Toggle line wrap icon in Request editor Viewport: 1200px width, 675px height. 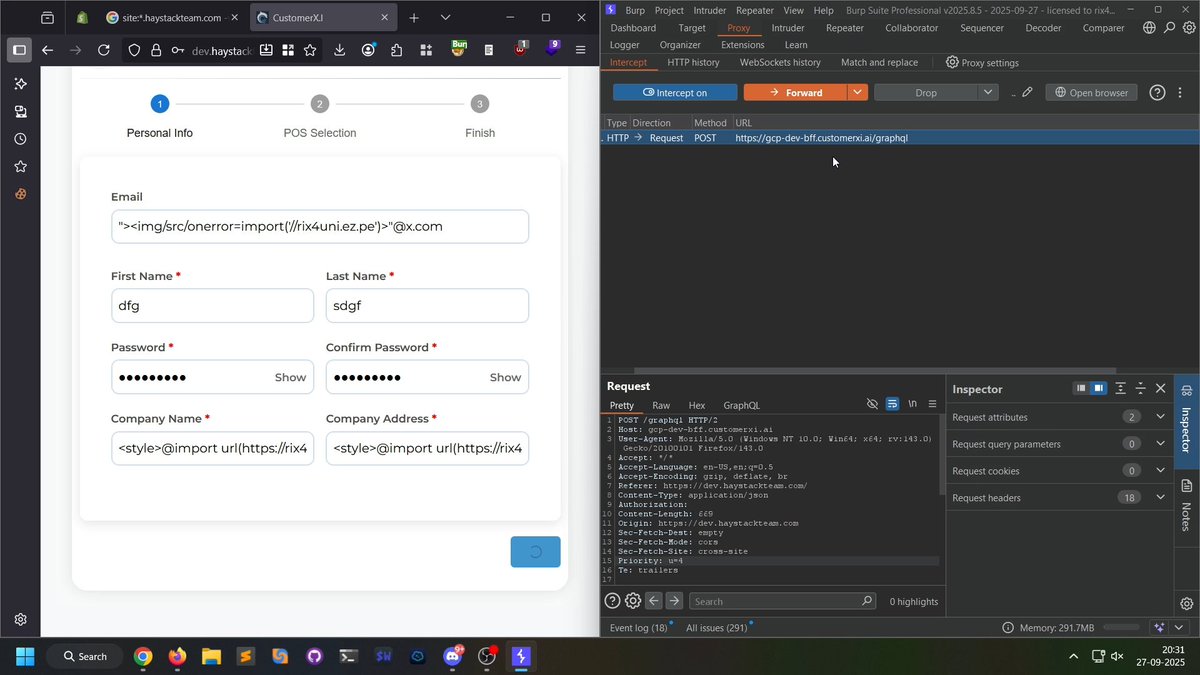tap(892, 404)
